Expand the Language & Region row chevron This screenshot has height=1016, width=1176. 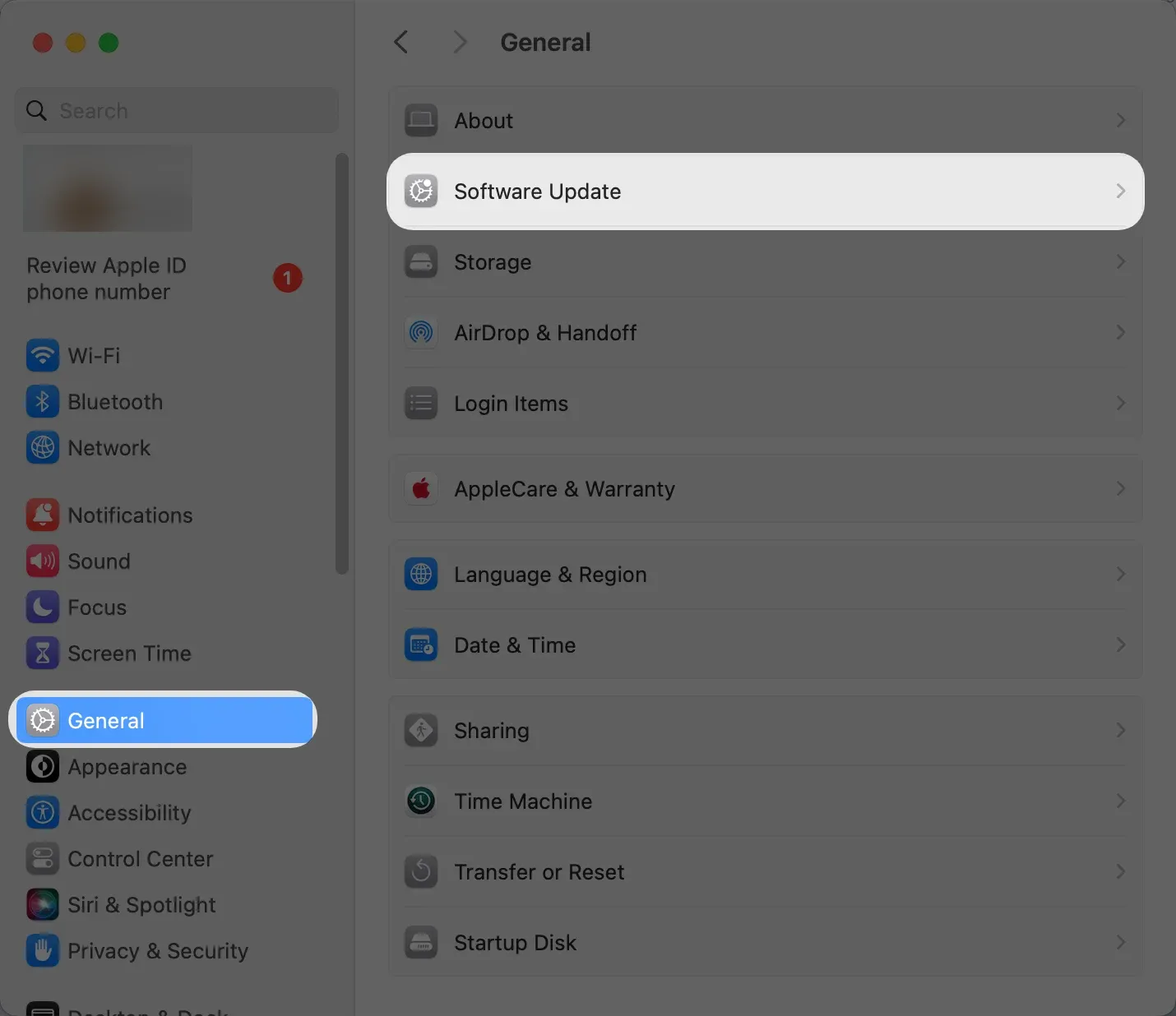pos(1121,575)
